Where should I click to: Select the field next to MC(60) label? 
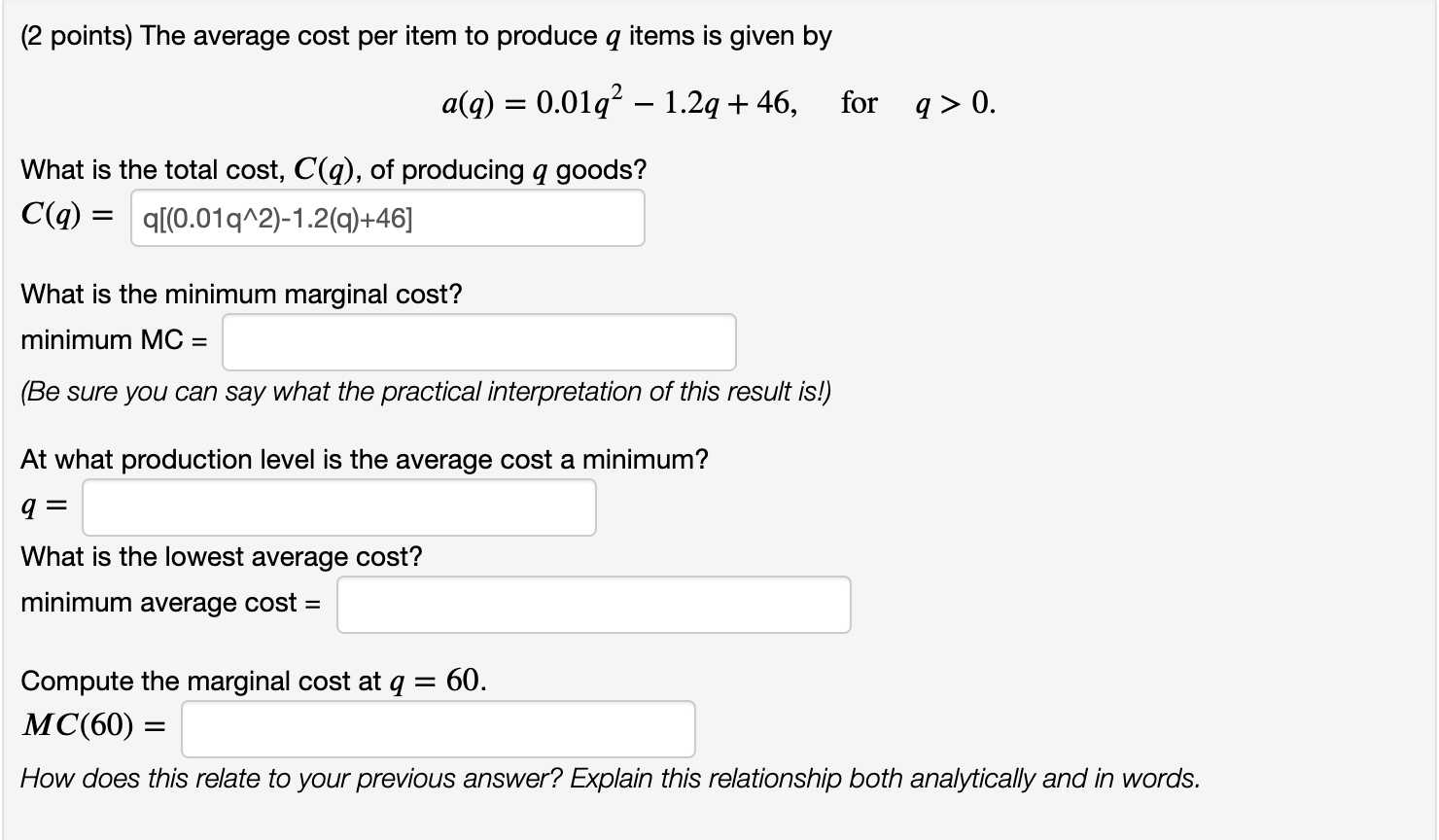437,728
